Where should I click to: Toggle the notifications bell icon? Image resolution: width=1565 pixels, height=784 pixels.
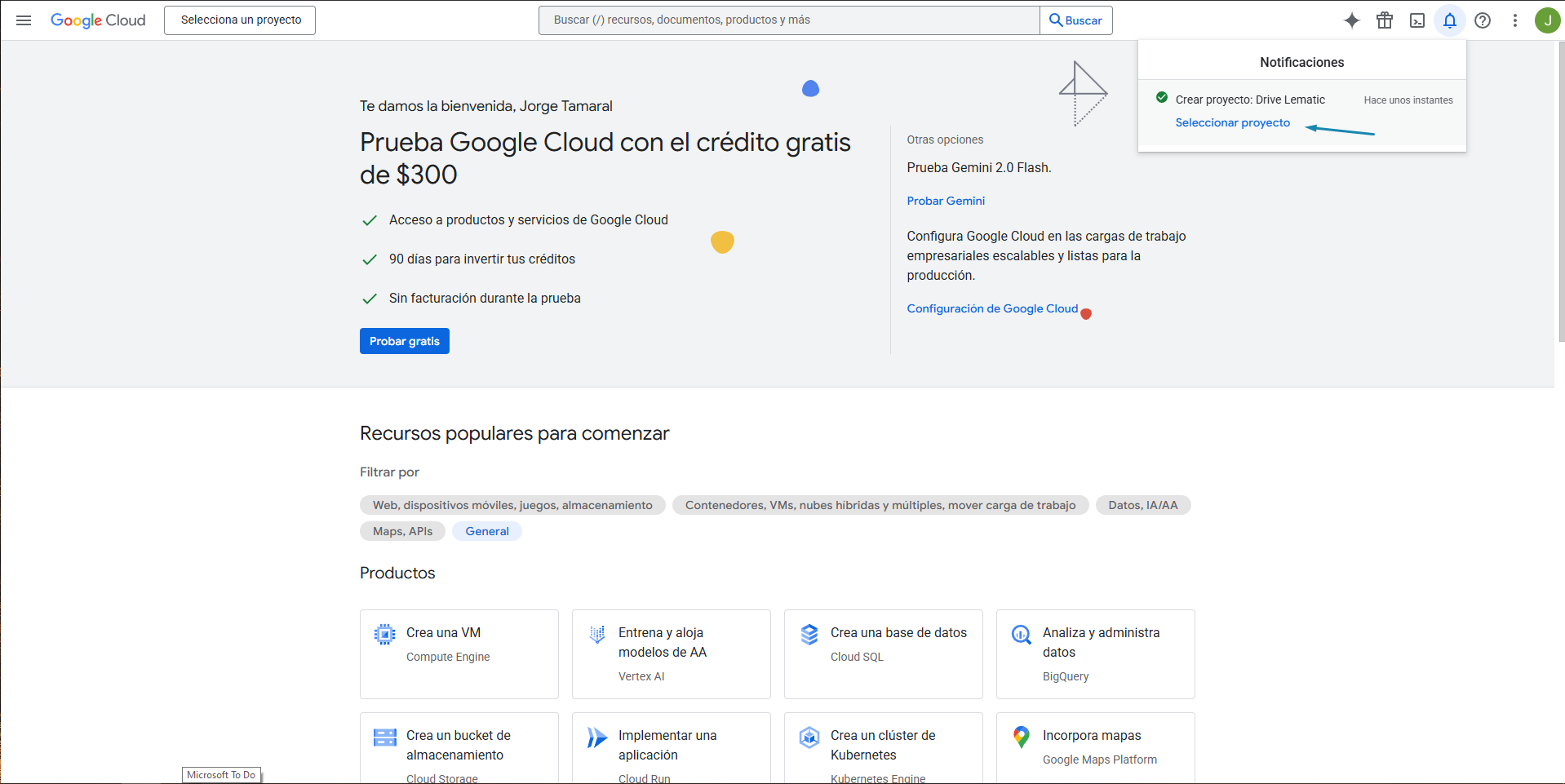click(x=1450, y=20)
